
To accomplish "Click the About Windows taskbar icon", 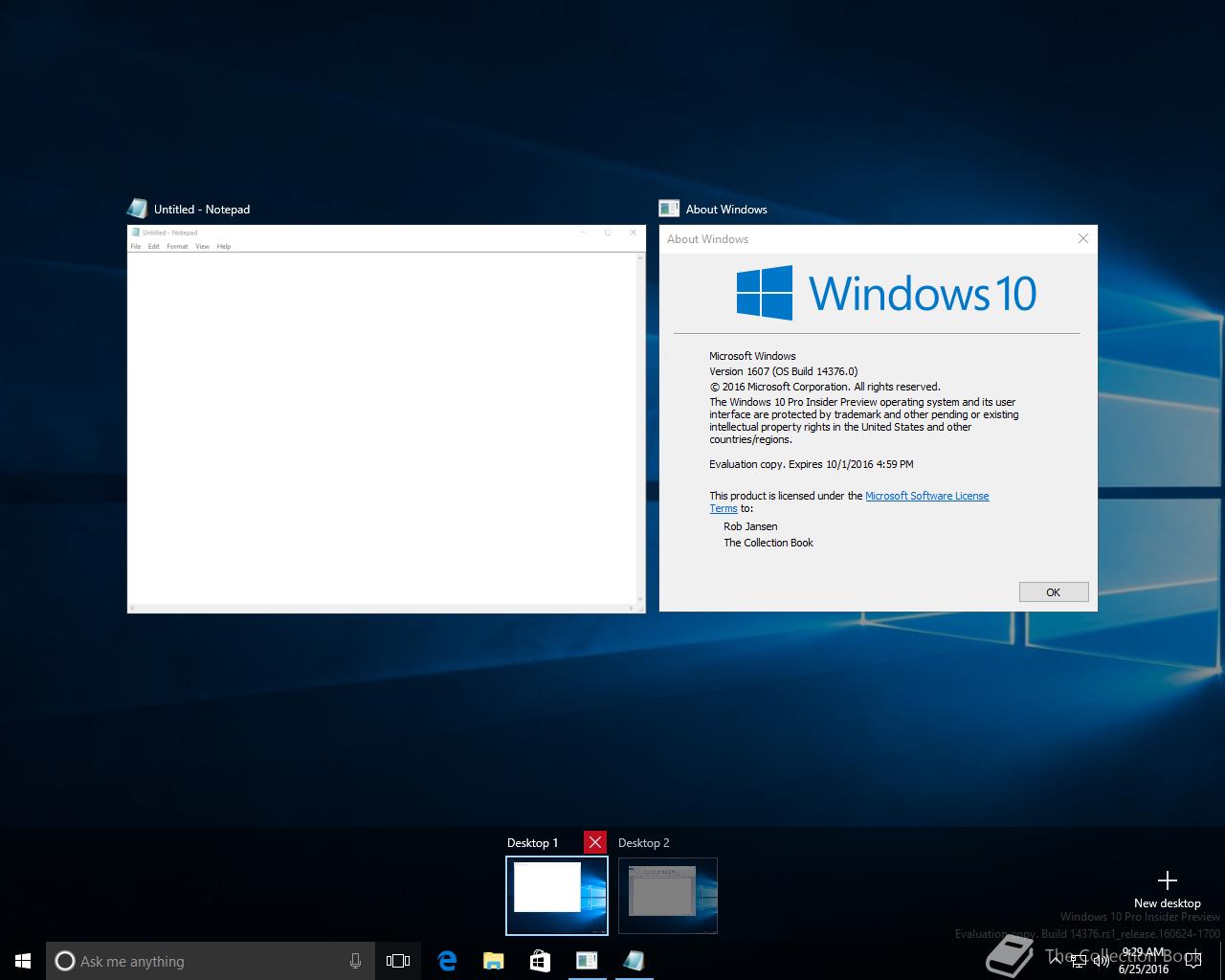I will click(587, 961).
